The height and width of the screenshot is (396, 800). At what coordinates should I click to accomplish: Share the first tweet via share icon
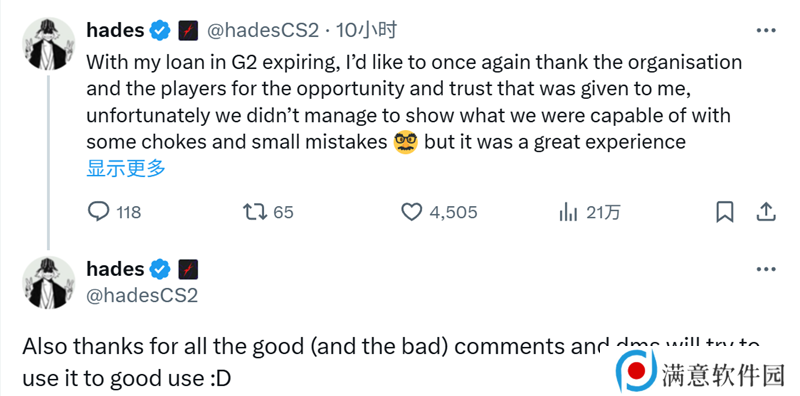pos(766,212)
